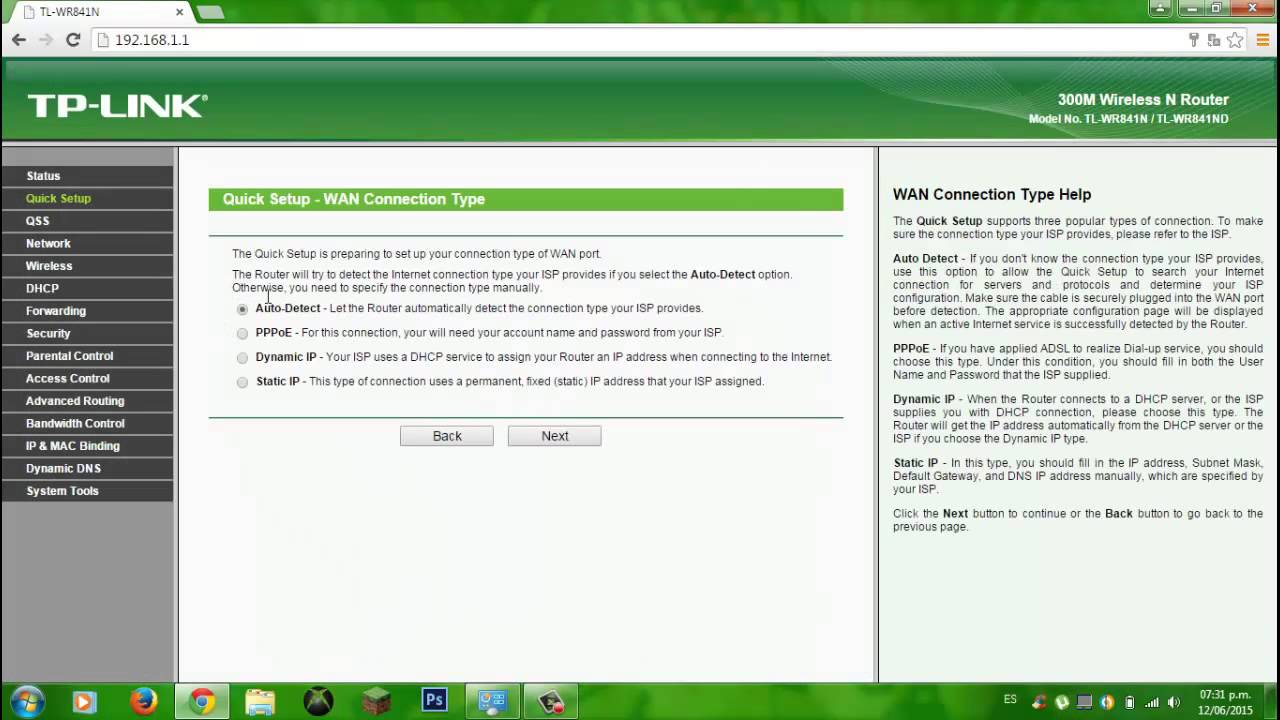Viewport: 1280px width, 720px height.
Task: Launch the media player taskbar icon
Action: [x=84, y=702]
